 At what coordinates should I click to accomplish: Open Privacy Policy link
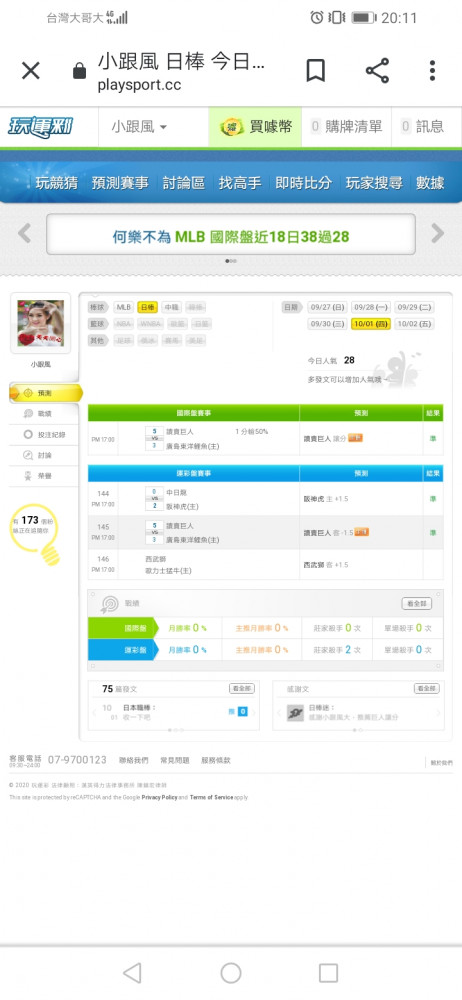160,797
